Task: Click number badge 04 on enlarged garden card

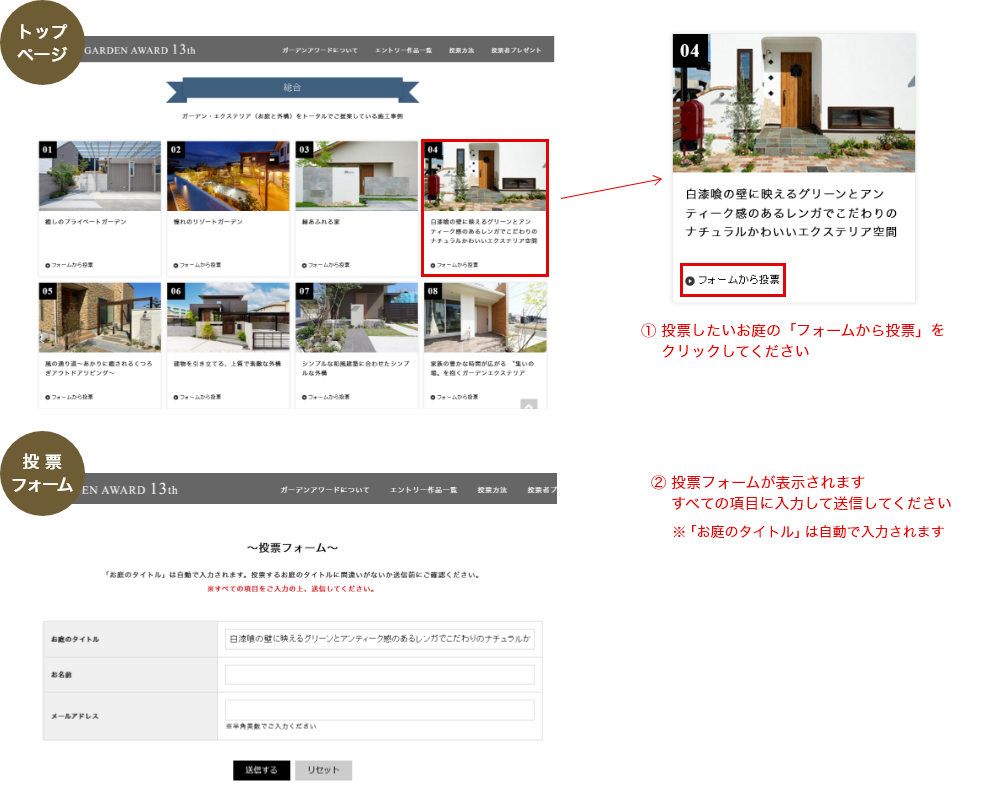Action: [690, 50]
